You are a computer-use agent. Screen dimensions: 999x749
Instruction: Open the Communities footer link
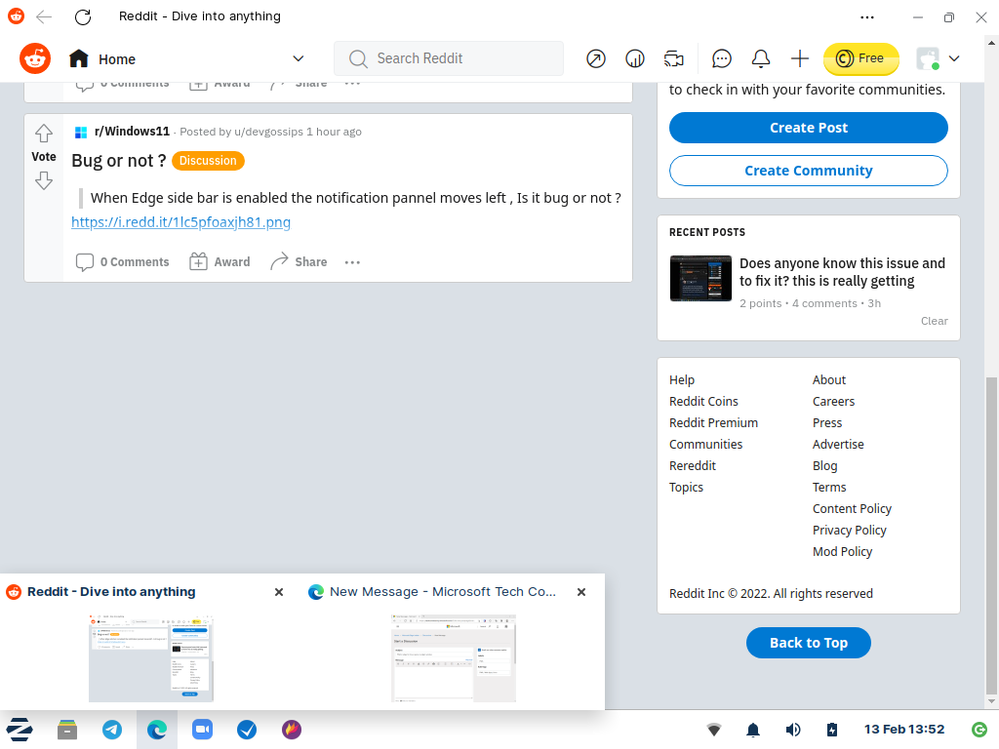coord(706,445)
